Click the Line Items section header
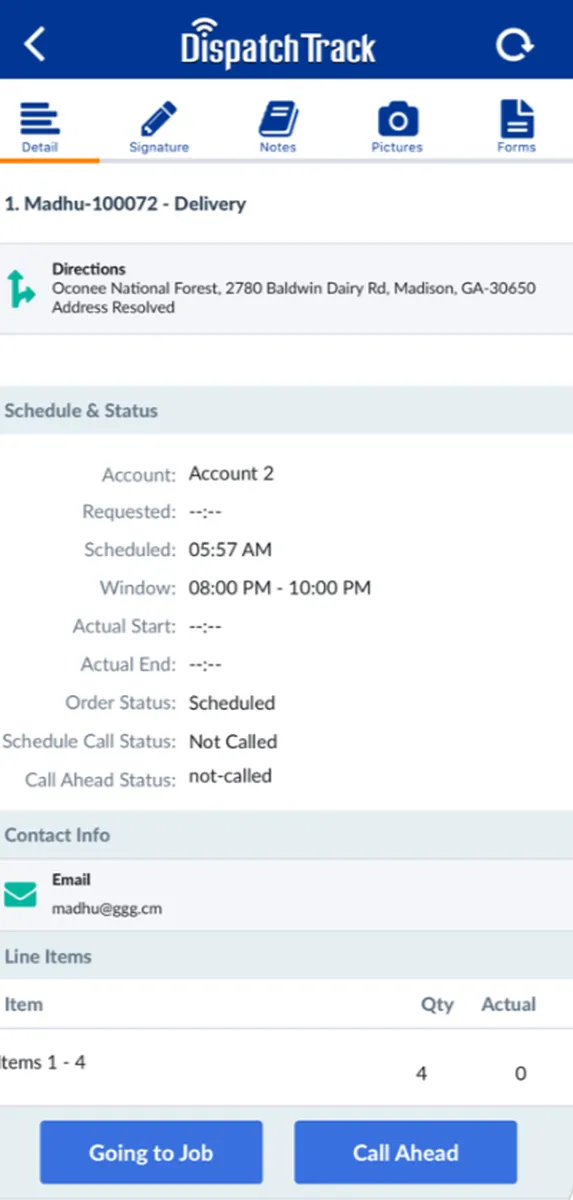Screen dimensions: 573x1200 pos(286,957)
